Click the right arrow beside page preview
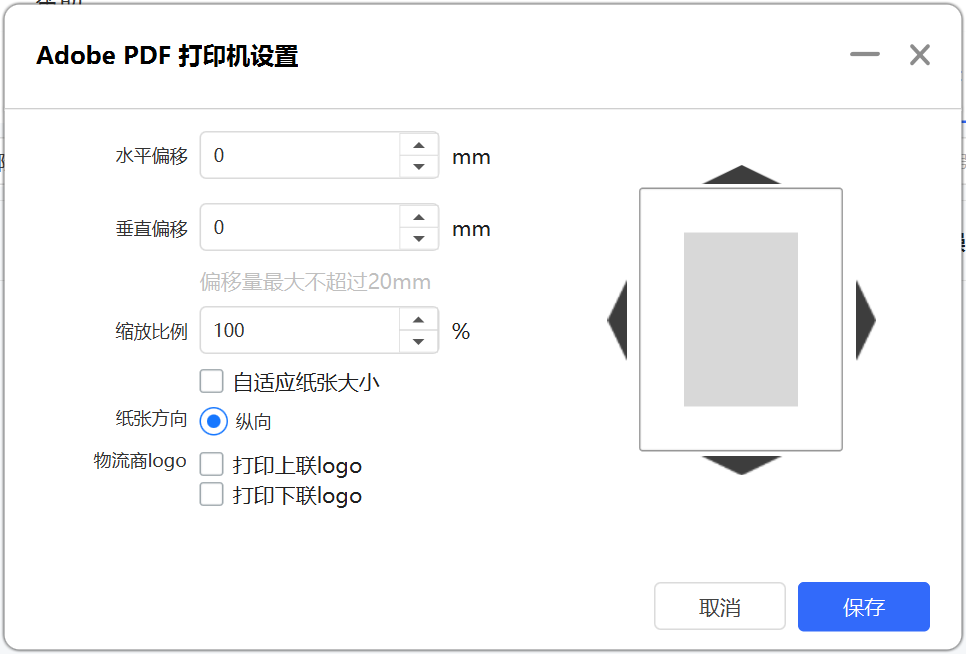 click(x=864, y=320)
